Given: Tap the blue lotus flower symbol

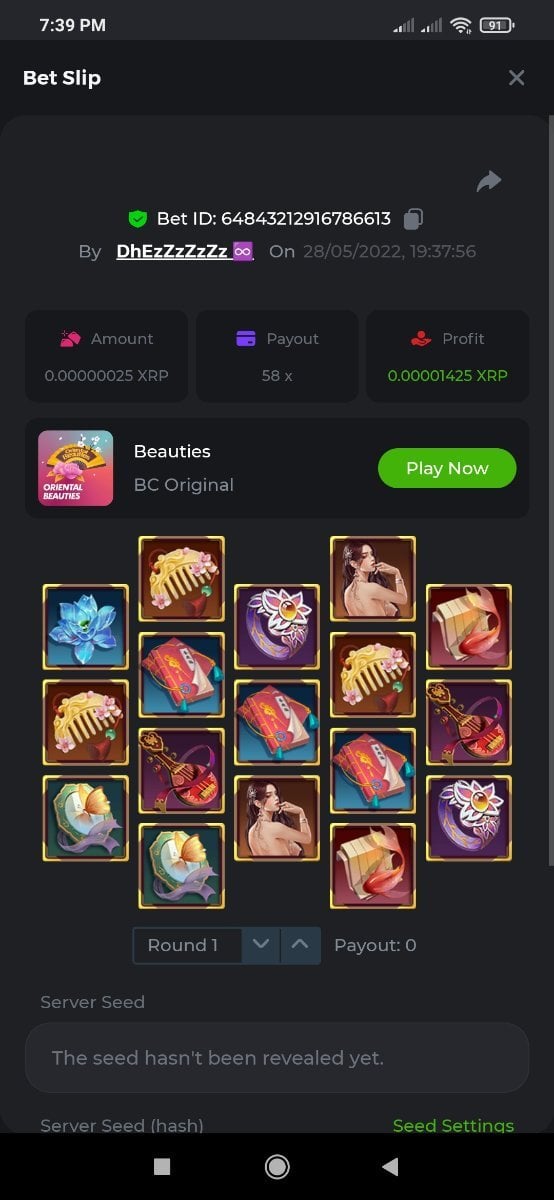Looking at the screenshot, I should [86, 627].
